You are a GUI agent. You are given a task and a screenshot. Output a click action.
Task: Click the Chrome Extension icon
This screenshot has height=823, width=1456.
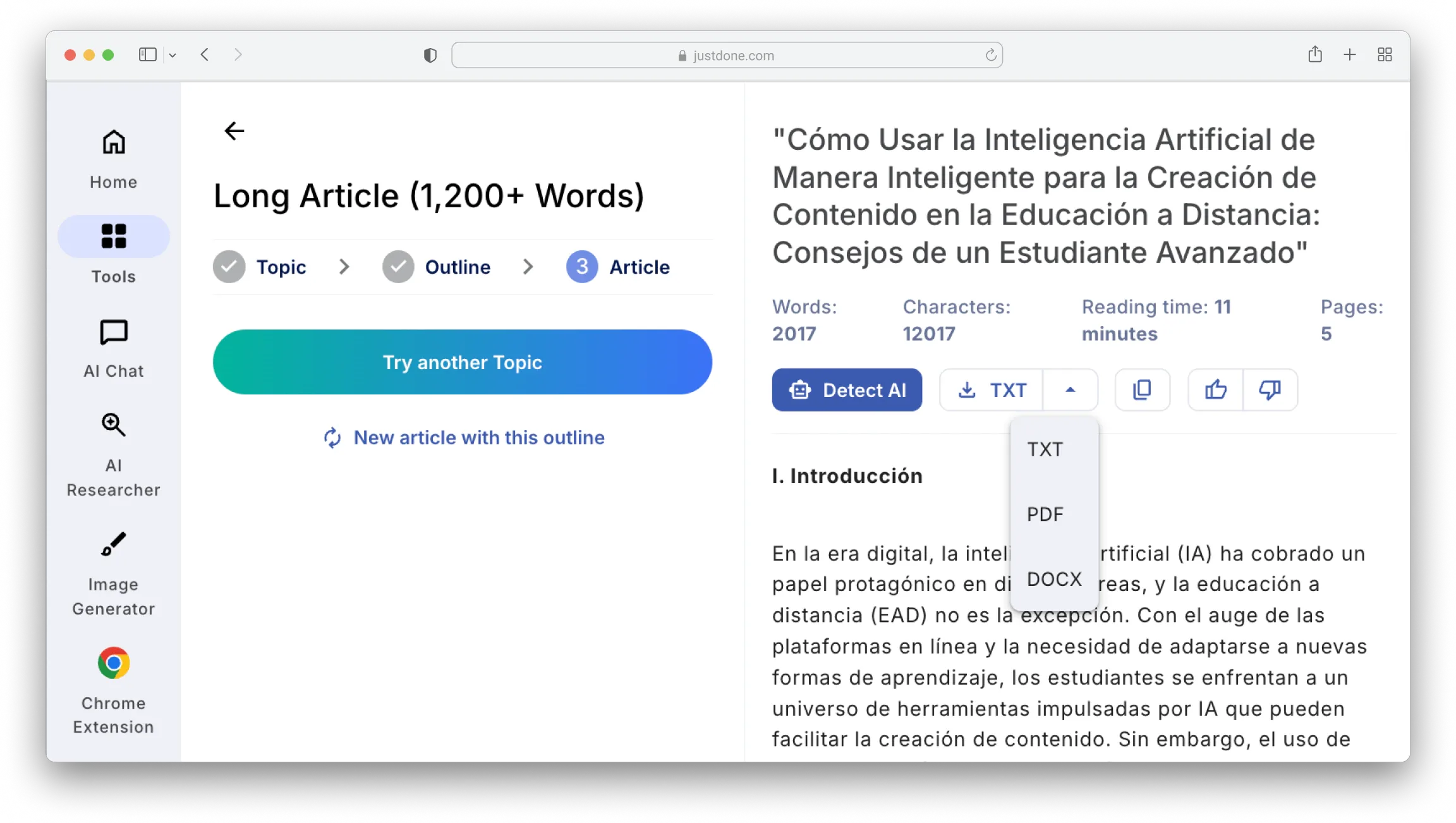[x=114, y=663]
